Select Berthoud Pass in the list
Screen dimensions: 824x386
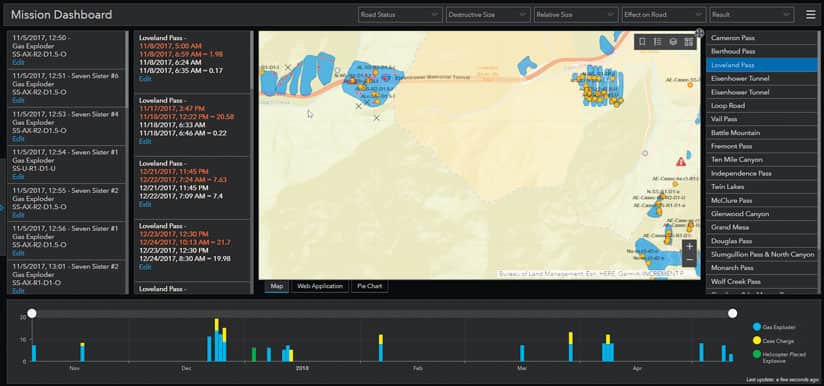point(761,51)
